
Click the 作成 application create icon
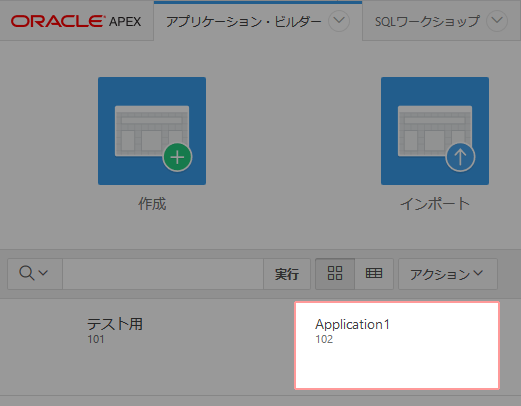pos(152,131)
